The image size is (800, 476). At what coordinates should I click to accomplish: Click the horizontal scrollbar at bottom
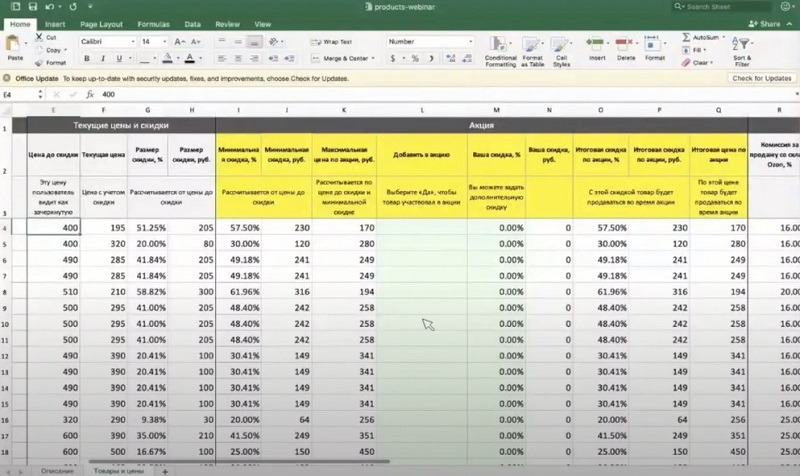click(239, 462)
